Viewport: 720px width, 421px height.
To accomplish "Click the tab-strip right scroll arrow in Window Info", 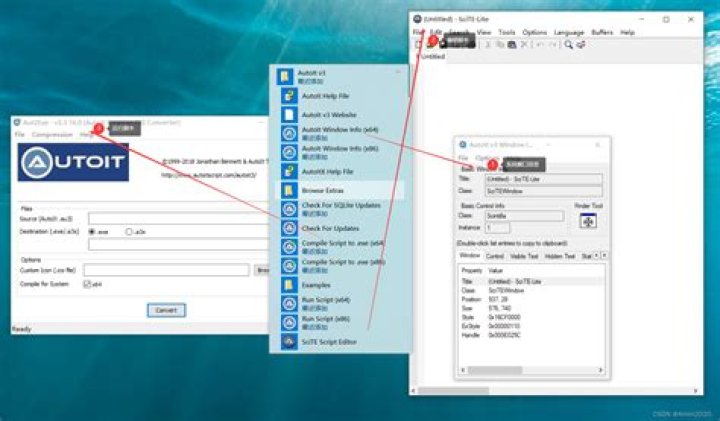I will click(604, 255).
